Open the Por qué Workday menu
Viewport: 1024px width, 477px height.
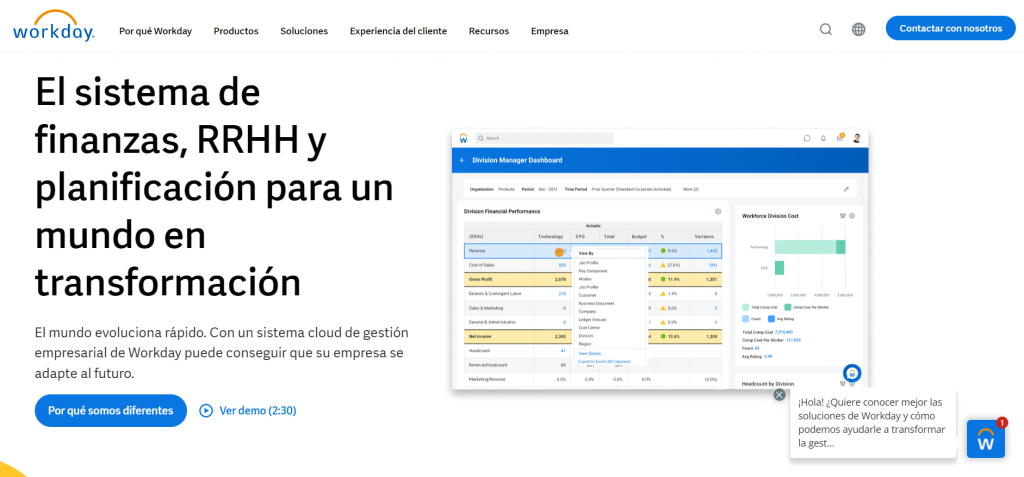[x=155, y=31]
